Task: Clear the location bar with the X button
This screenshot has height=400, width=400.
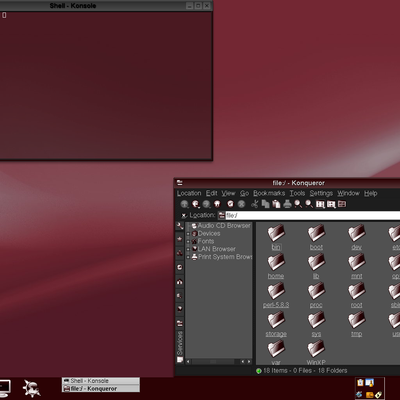Action: (x=184, y=216)
